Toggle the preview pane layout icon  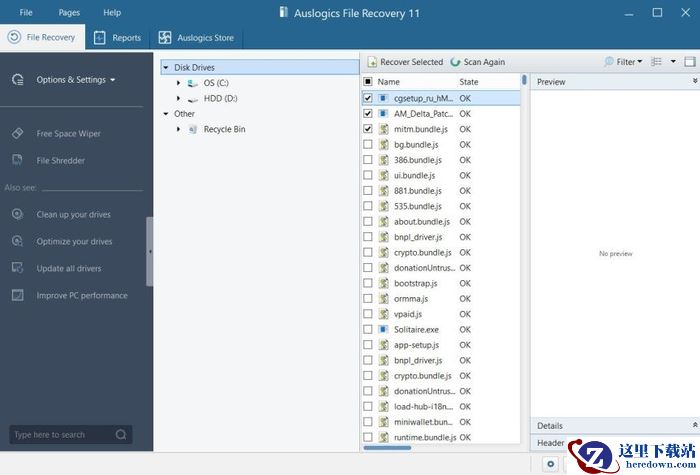click(690, 62)
